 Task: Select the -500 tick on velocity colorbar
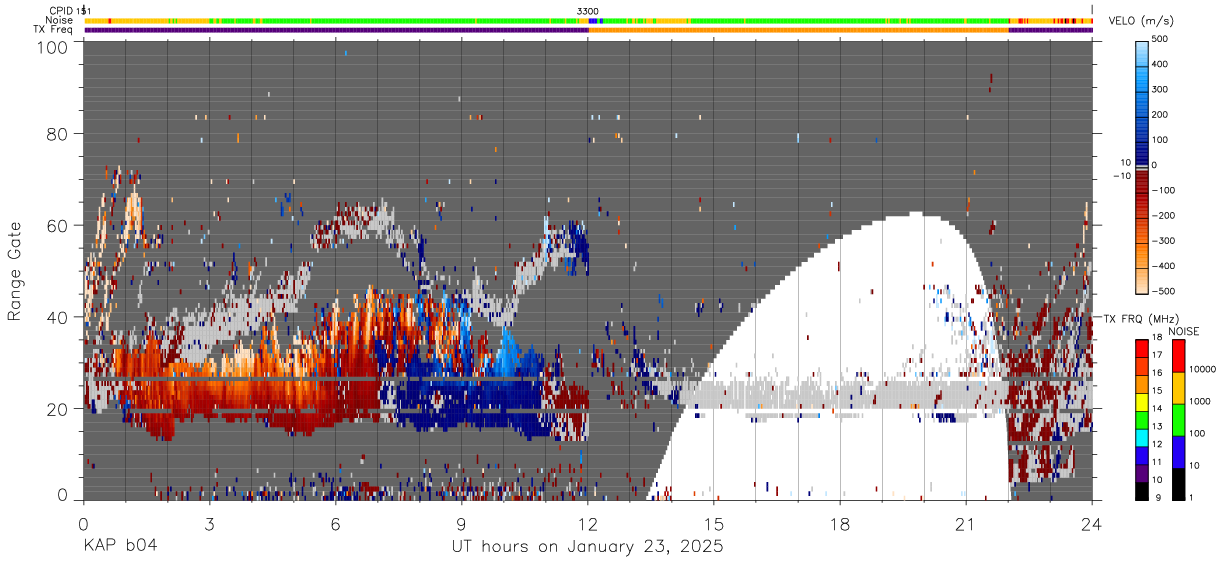pos(1164,292)
